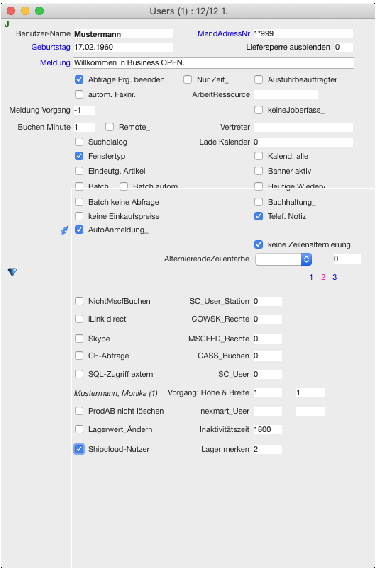Toggle the keine Zeilenalternierung checkbox
The width and height of the screenshot is (381, 570).
tap(258, 244)
